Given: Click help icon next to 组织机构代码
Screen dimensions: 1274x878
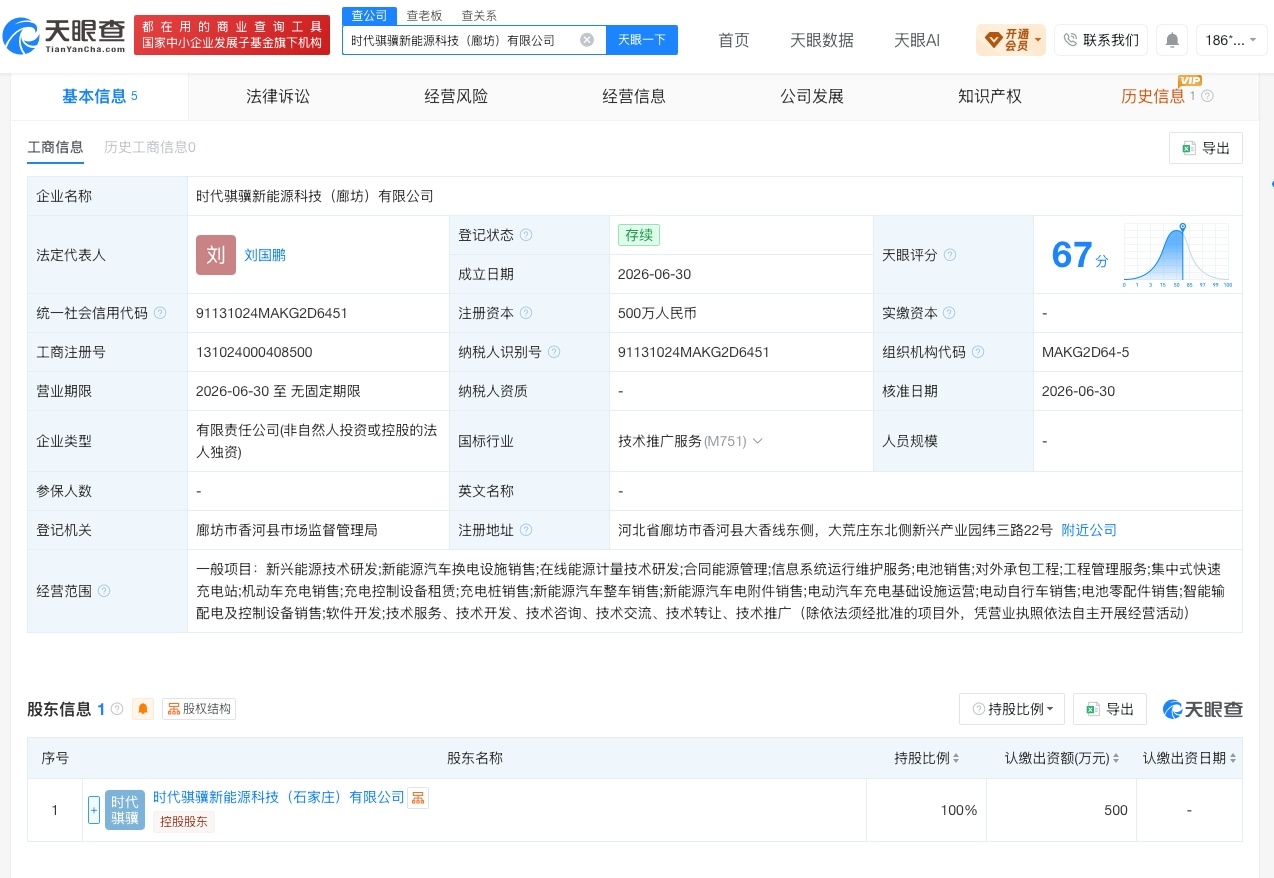Looking at the screenshot, I should 978,352.
